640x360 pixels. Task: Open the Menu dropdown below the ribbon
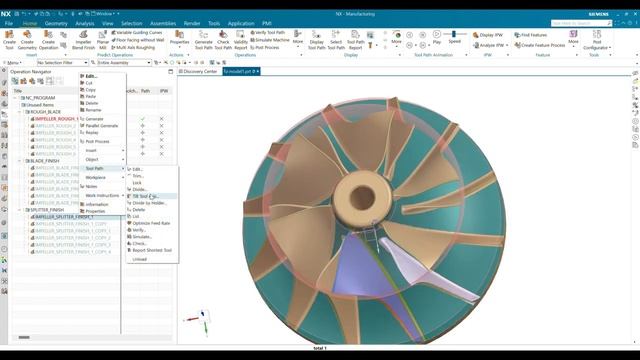[x=12, y=63]
